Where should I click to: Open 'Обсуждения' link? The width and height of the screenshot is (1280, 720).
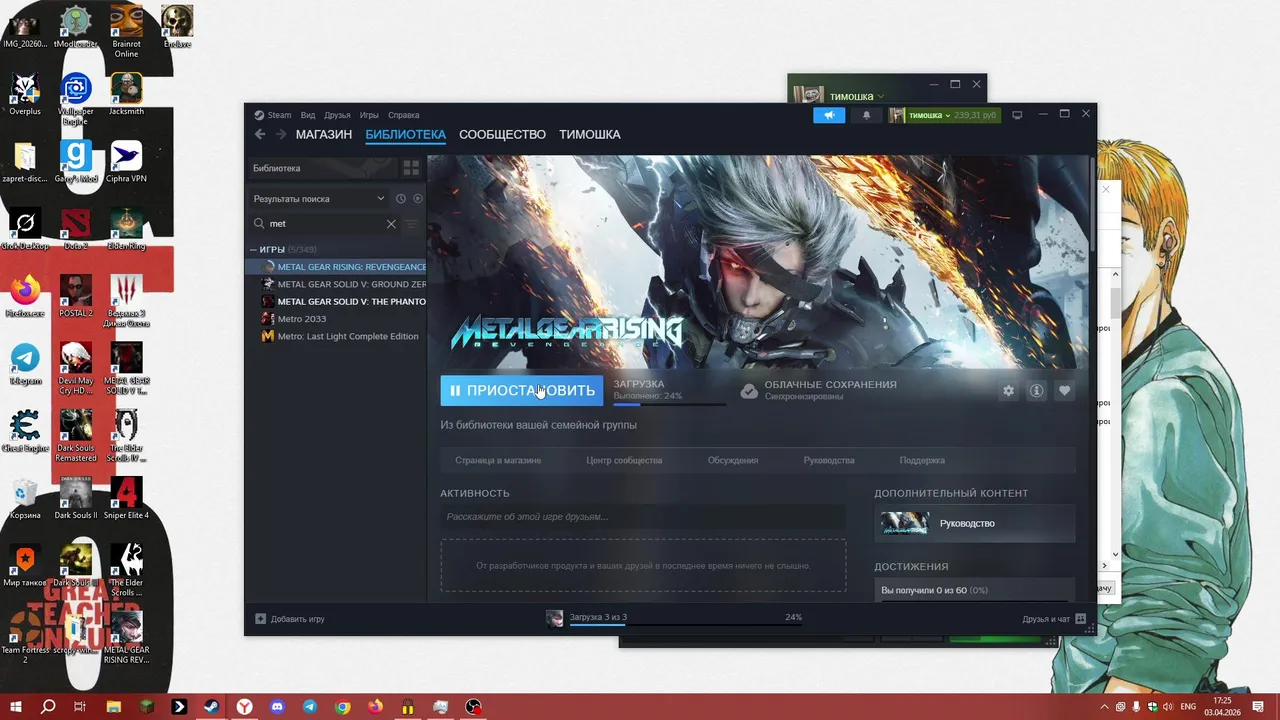coord(733,460)
